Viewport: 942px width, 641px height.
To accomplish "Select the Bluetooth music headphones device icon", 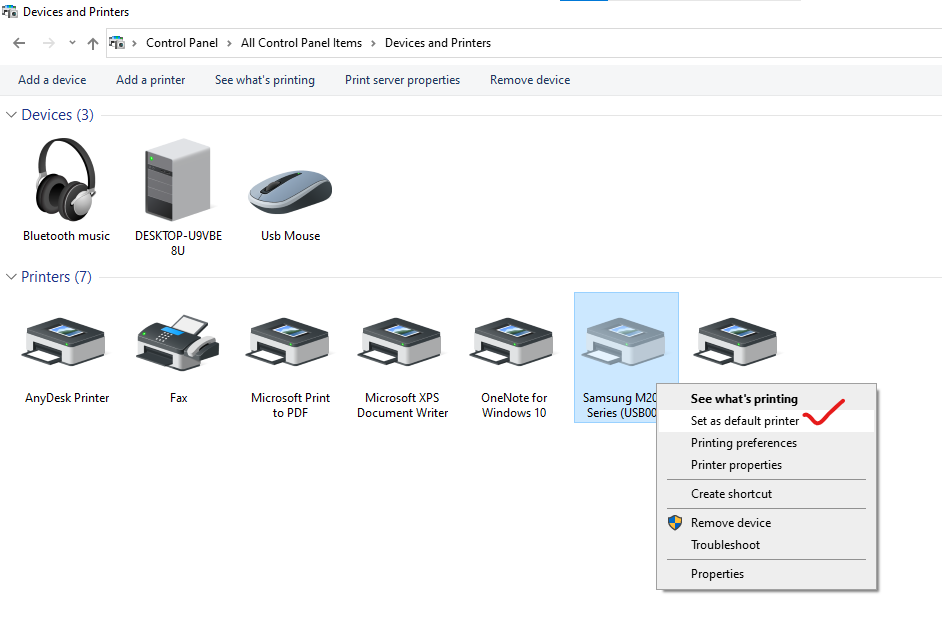I will [65, 179].
